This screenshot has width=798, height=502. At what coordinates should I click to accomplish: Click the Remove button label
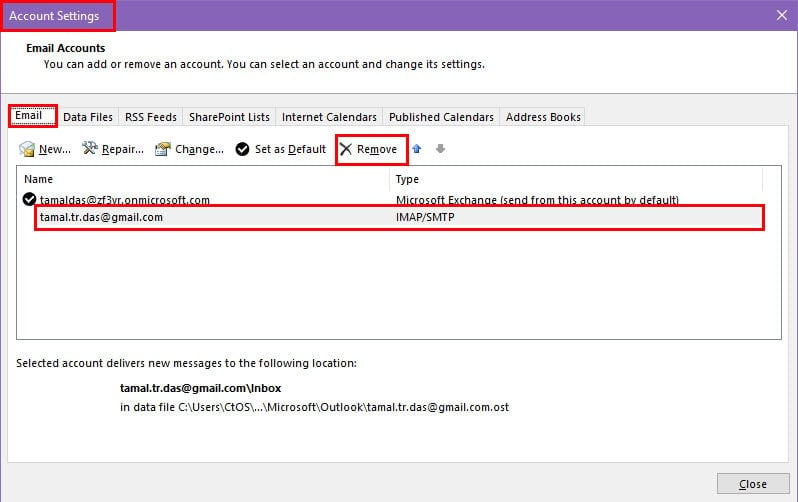click(377, 149)
